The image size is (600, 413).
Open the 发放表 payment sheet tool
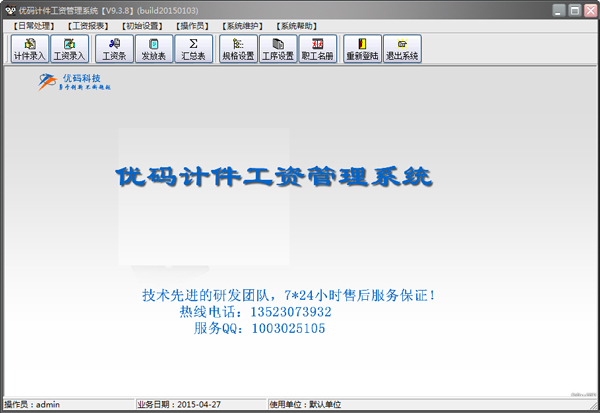(154, 49)
